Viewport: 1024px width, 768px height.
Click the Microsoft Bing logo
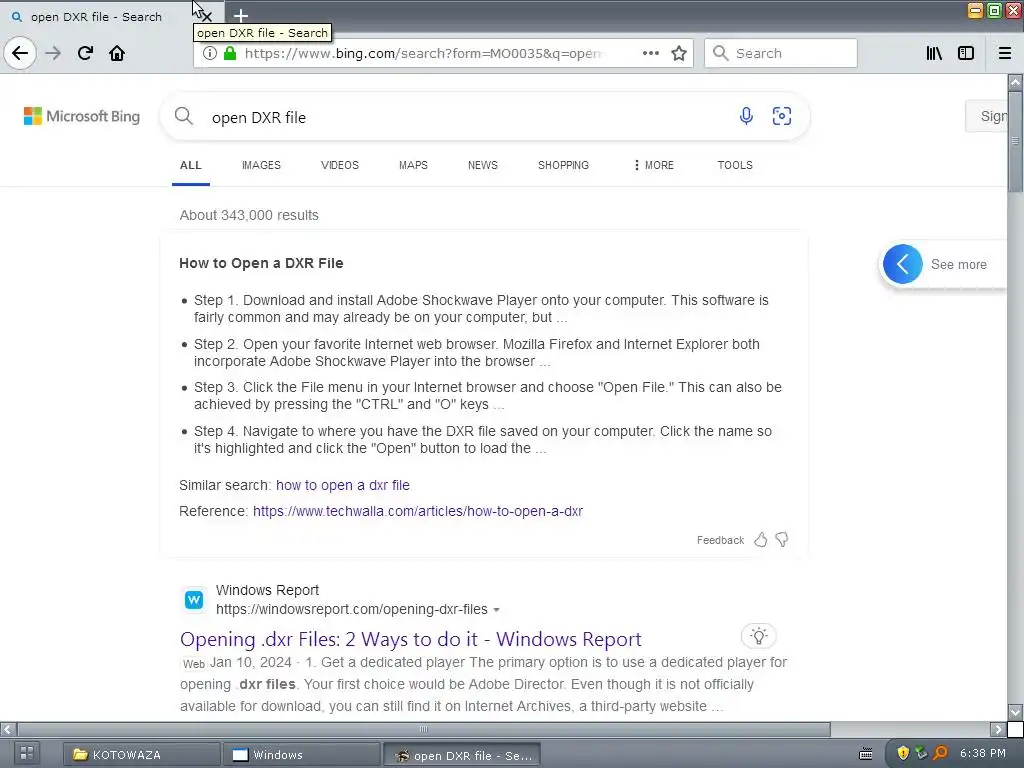point(82,116)
